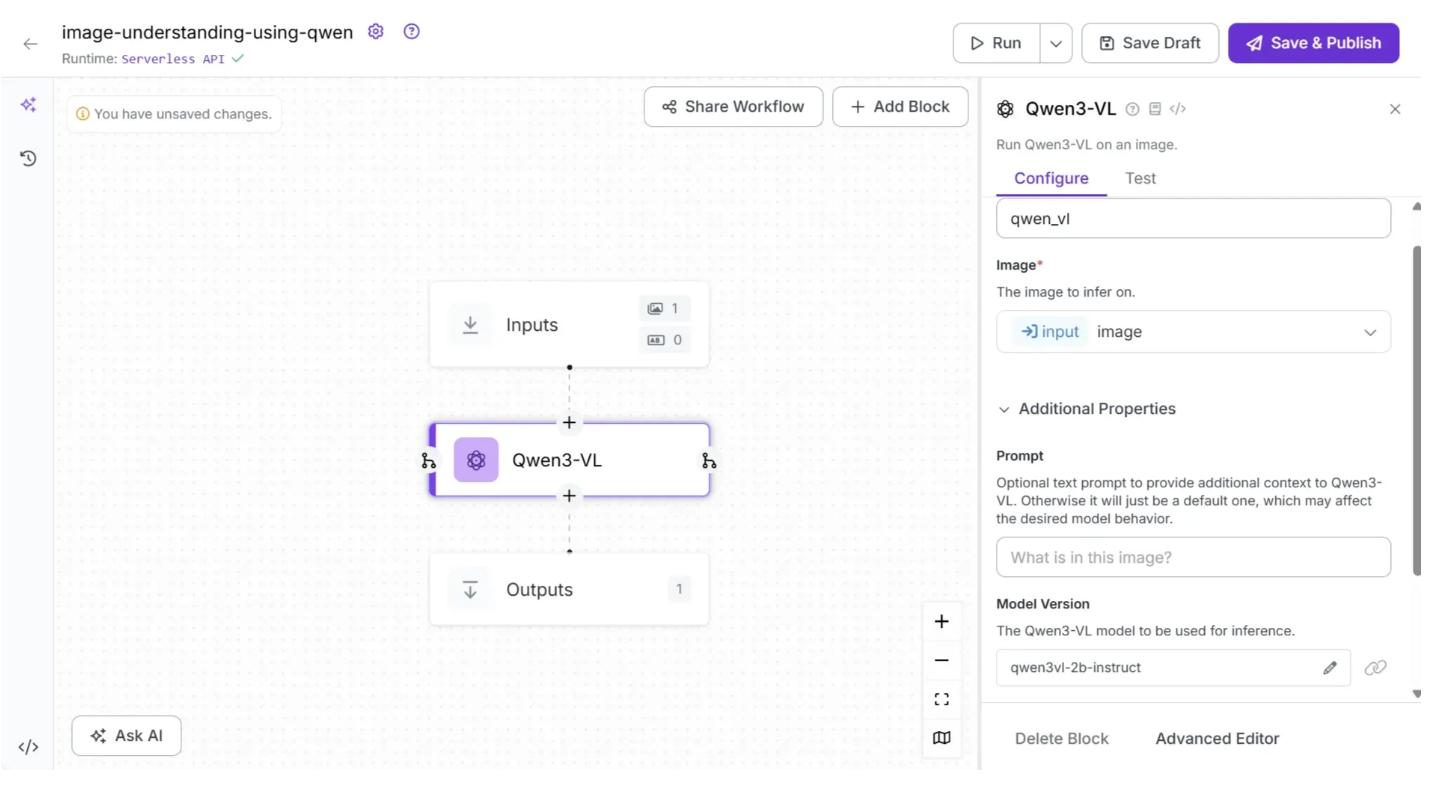Click the Add Block button
1446x790 pixels.
(900, 107)
